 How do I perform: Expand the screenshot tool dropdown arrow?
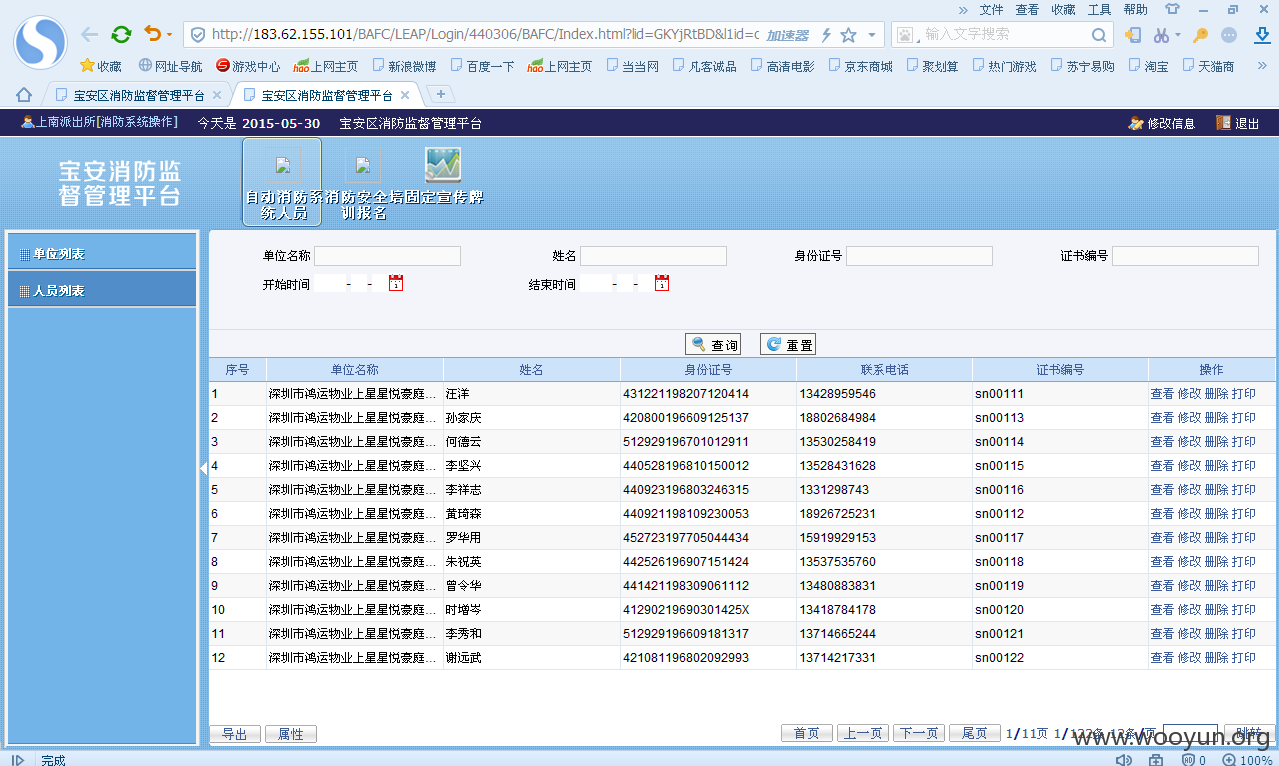pyautogui.click(x=1177, y=36)
